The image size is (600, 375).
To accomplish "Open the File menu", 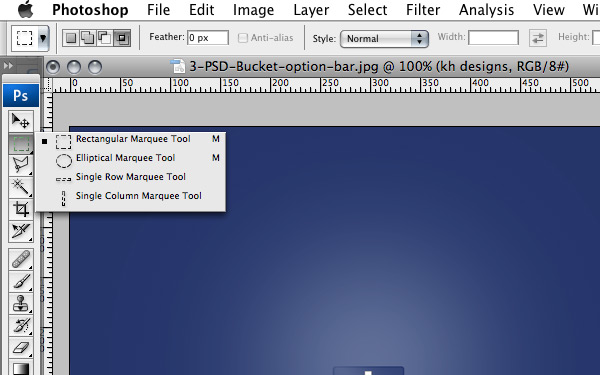I will tap(158, 10).
